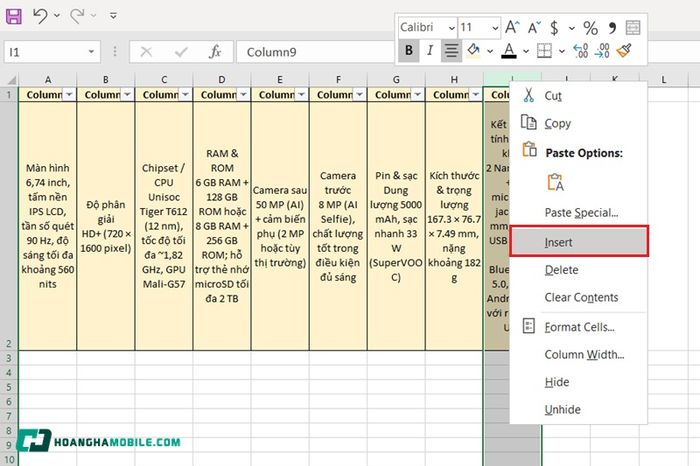Click the Undo arrow icon
Viewport: 700px width, 466px height.
click(x=40, y=16)
